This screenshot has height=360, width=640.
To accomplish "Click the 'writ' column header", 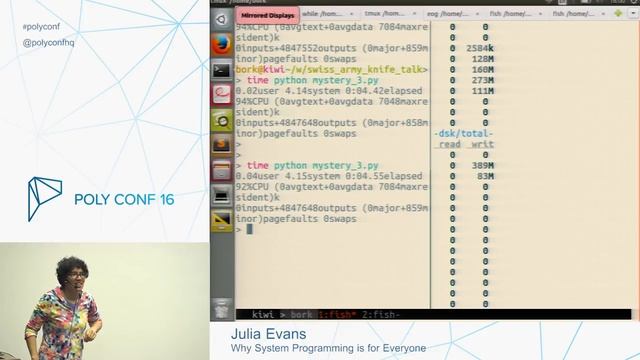I will coord(482,144).
